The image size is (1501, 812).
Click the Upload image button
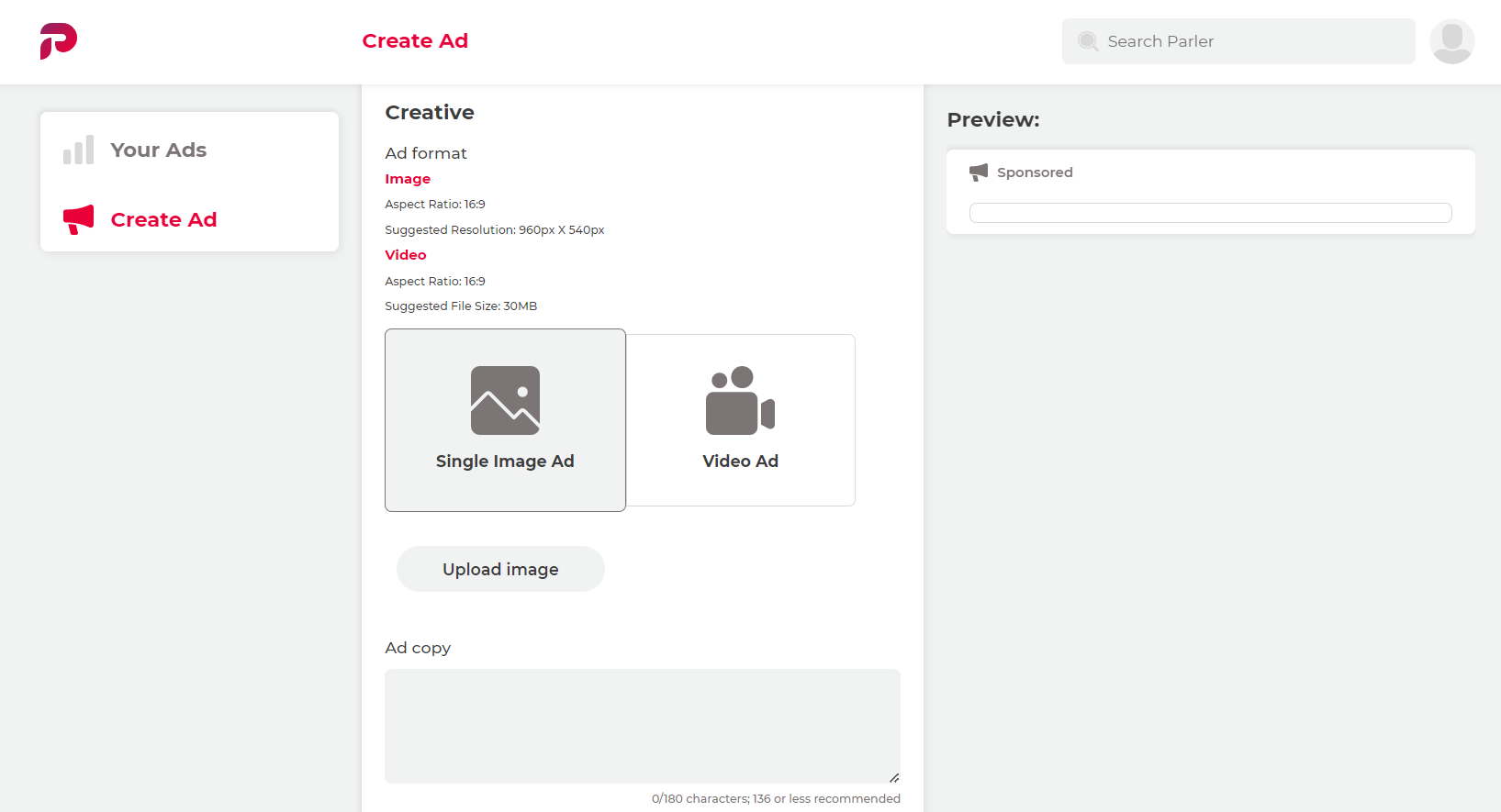click(500, 569)
